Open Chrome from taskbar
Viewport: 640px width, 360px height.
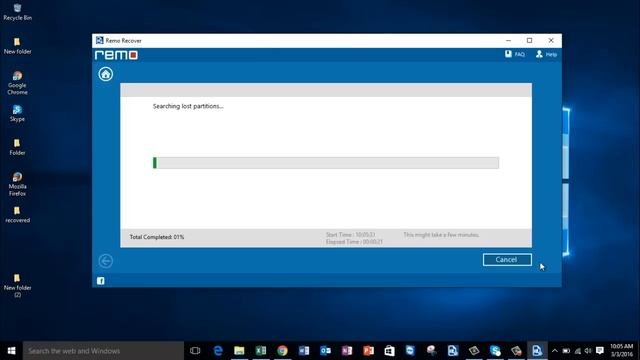pyautogui.click(x=282, y=351)
